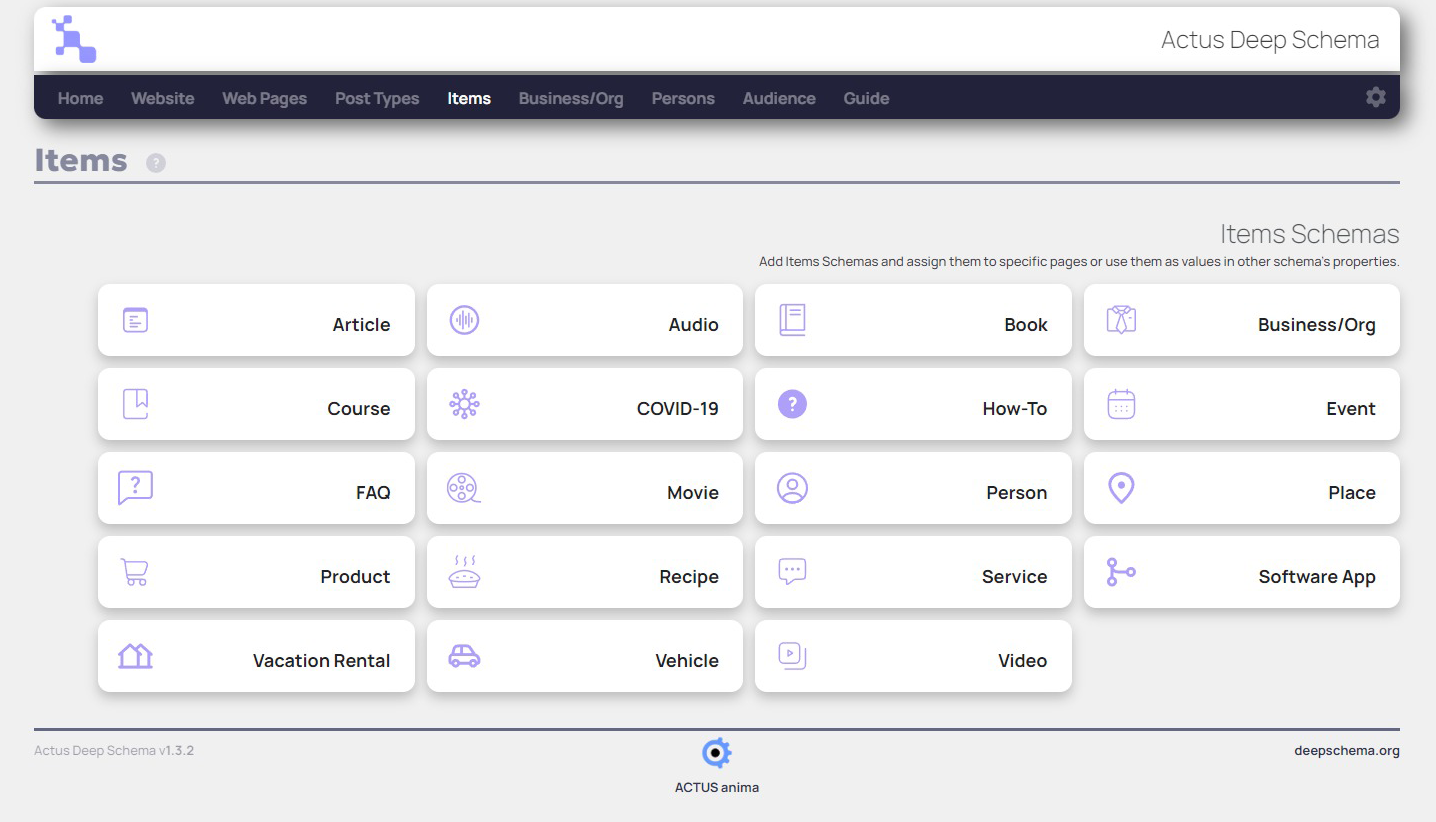Click the Product shopping cart icon
The image size is (1436, 822).
click(135, 572)
